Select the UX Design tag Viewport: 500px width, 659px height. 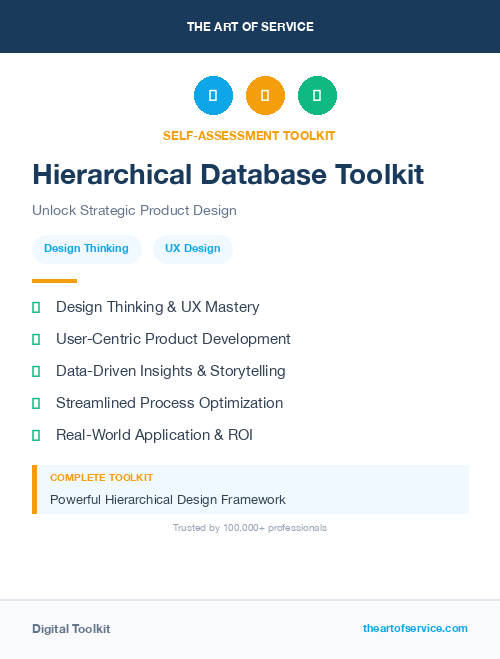pos(192,249)
